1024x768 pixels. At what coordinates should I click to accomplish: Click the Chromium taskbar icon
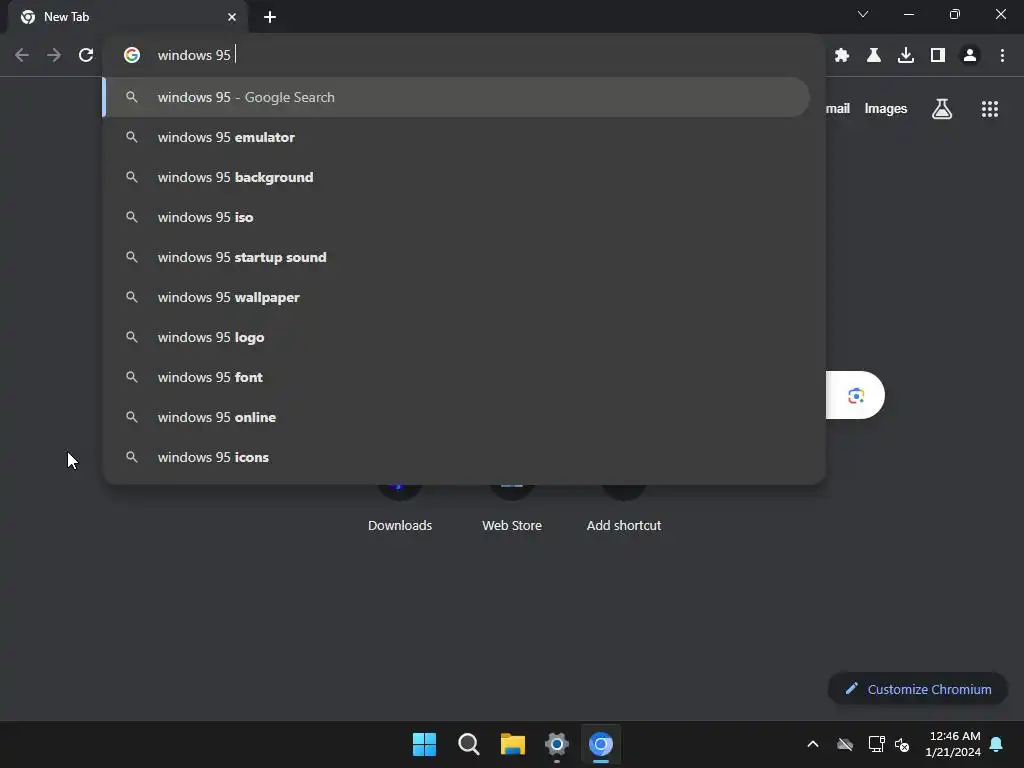pyautogui.click(x=601, y=744)
